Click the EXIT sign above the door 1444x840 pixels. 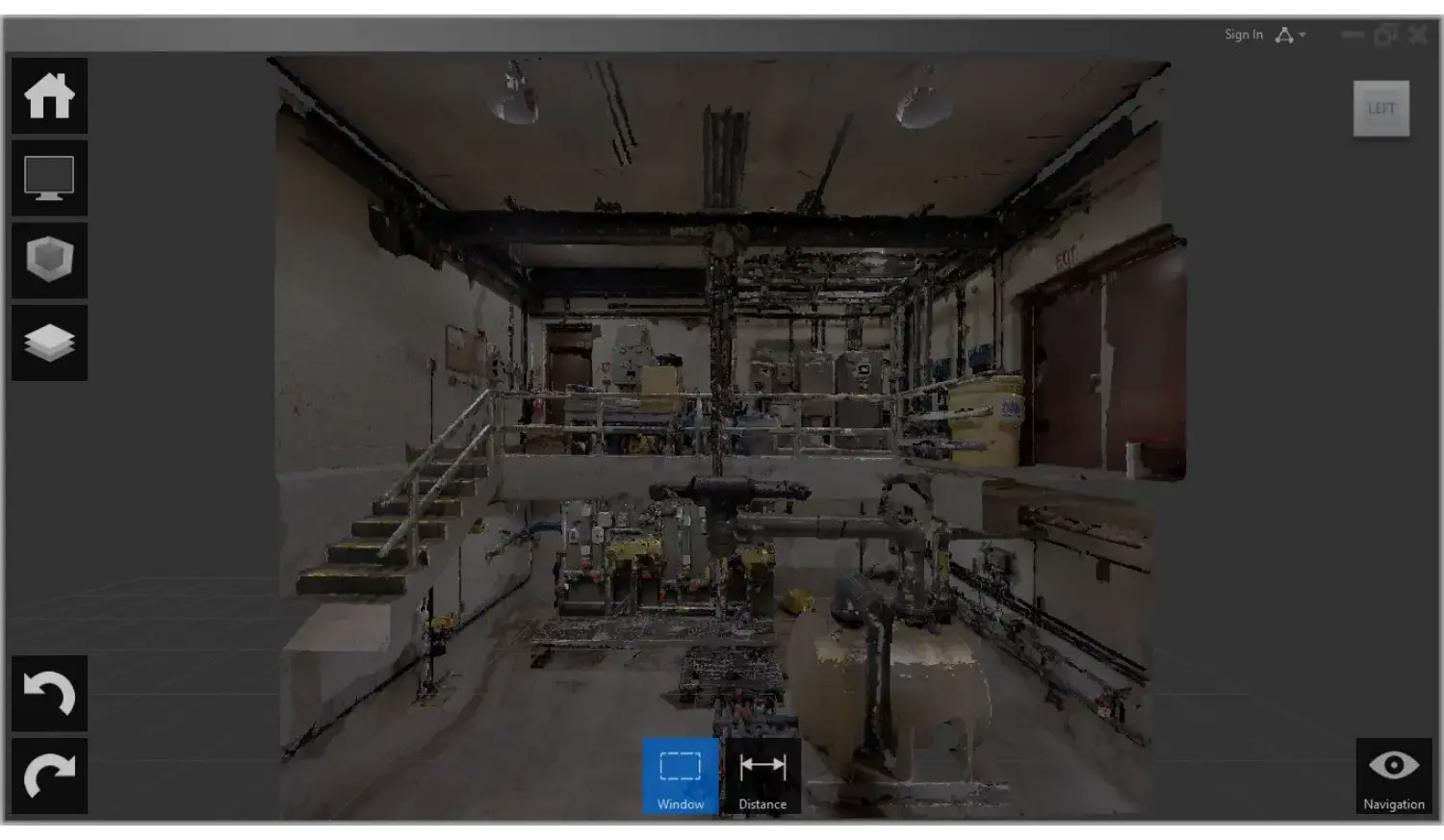tap(1067, 257)
